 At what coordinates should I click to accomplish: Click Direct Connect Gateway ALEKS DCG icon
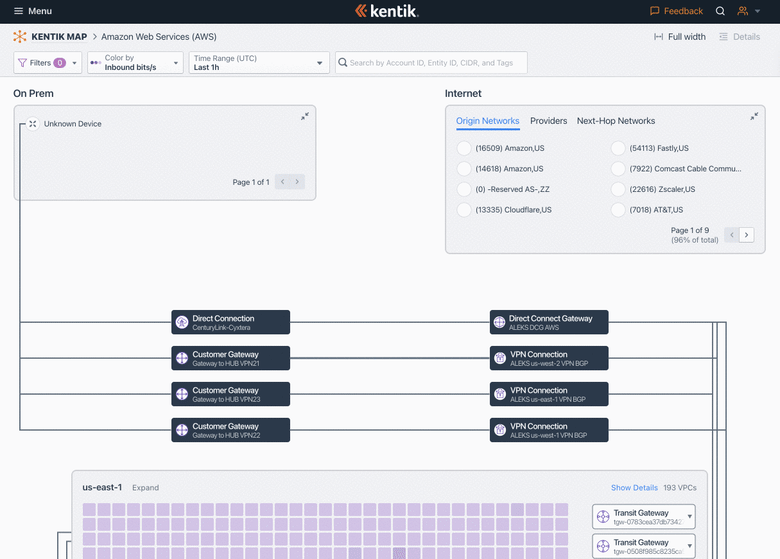click(499, 322)
